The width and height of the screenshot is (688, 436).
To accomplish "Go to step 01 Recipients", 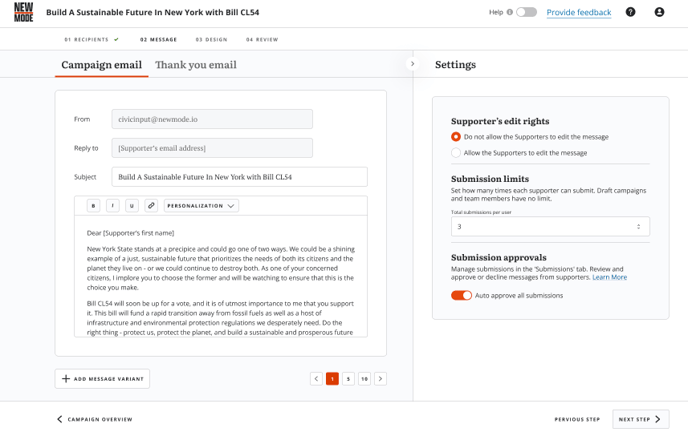I will 91,39.
